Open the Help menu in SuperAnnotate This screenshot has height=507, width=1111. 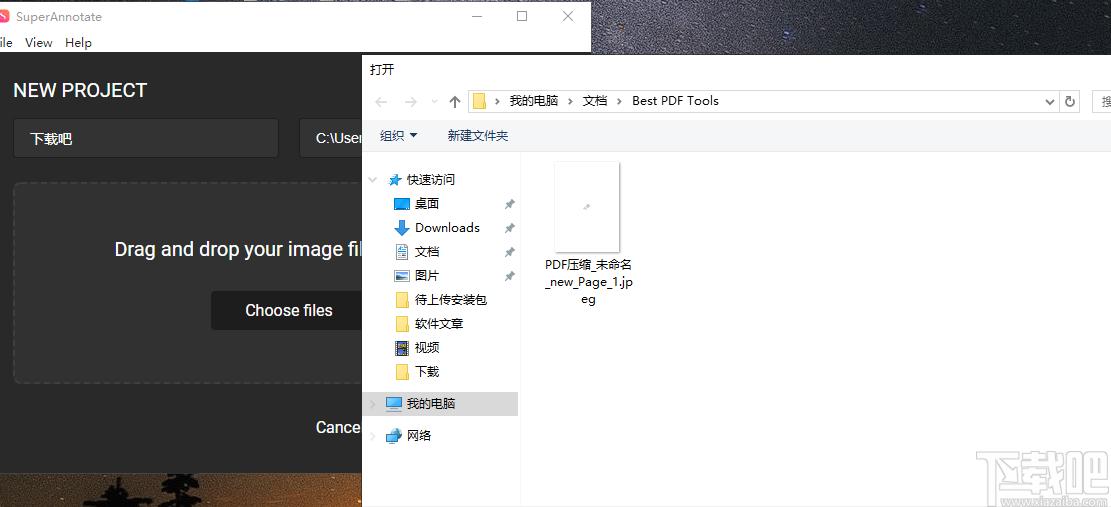point(78,42)
